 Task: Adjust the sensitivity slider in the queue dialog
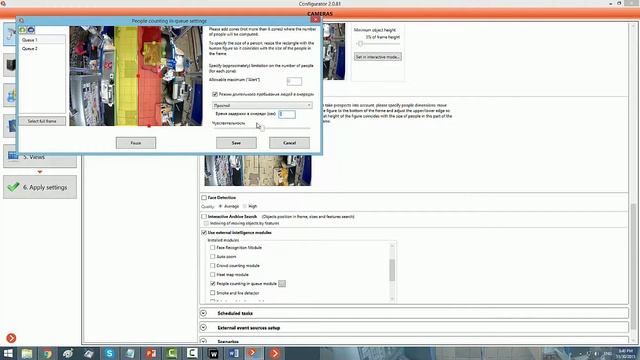point(261,128)
